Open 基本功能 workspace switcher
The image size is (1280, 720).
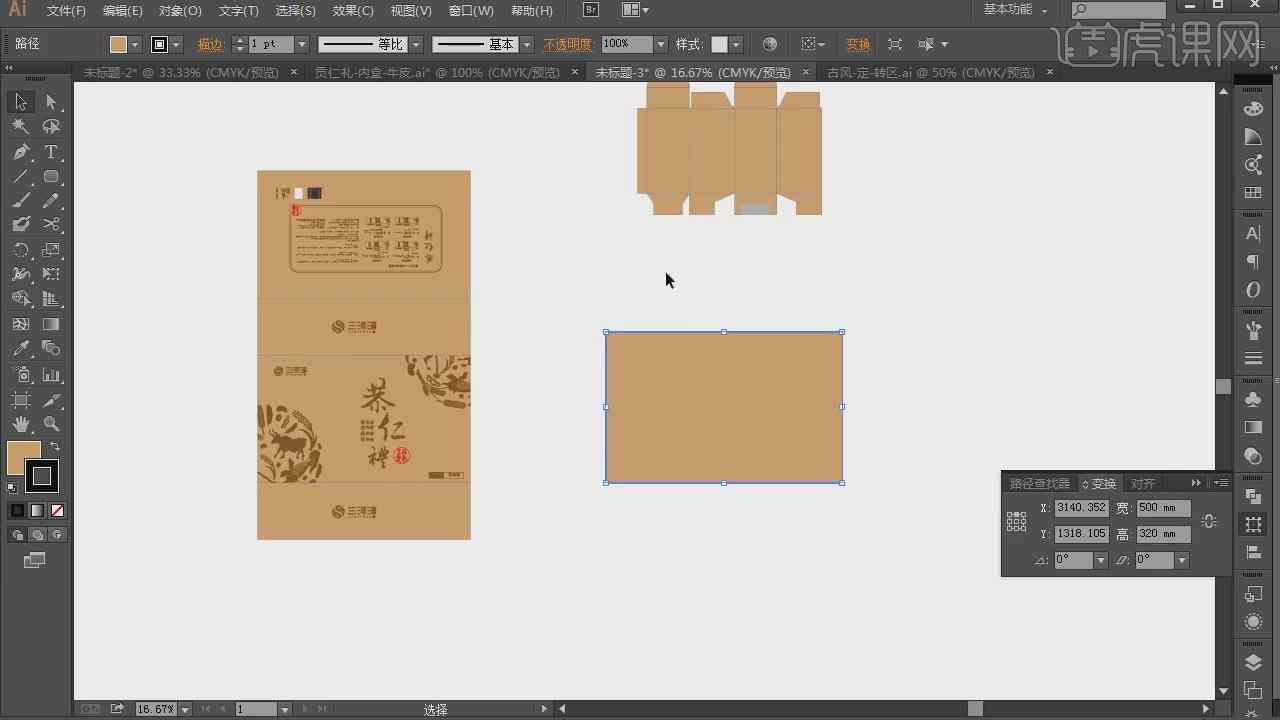click(1016, 10)
